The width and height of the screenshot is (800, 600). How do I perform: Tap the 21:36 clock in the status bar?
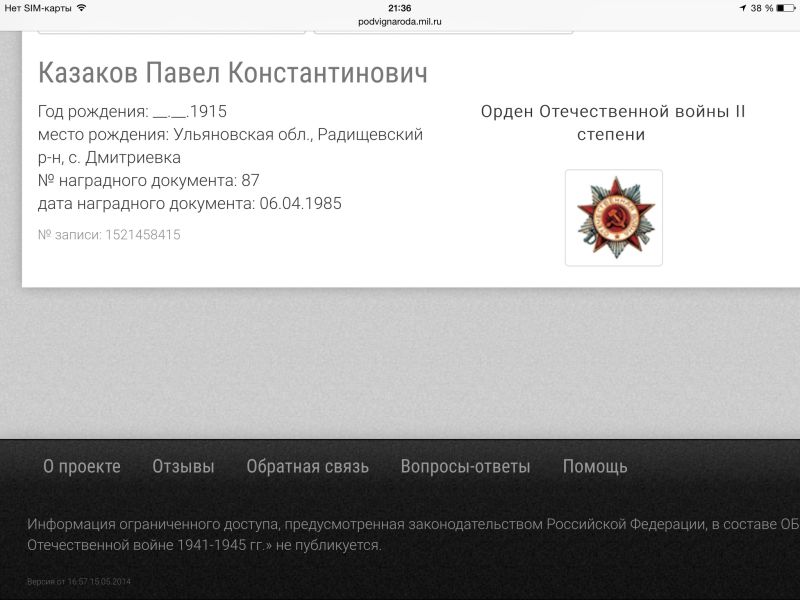point(400,7)
